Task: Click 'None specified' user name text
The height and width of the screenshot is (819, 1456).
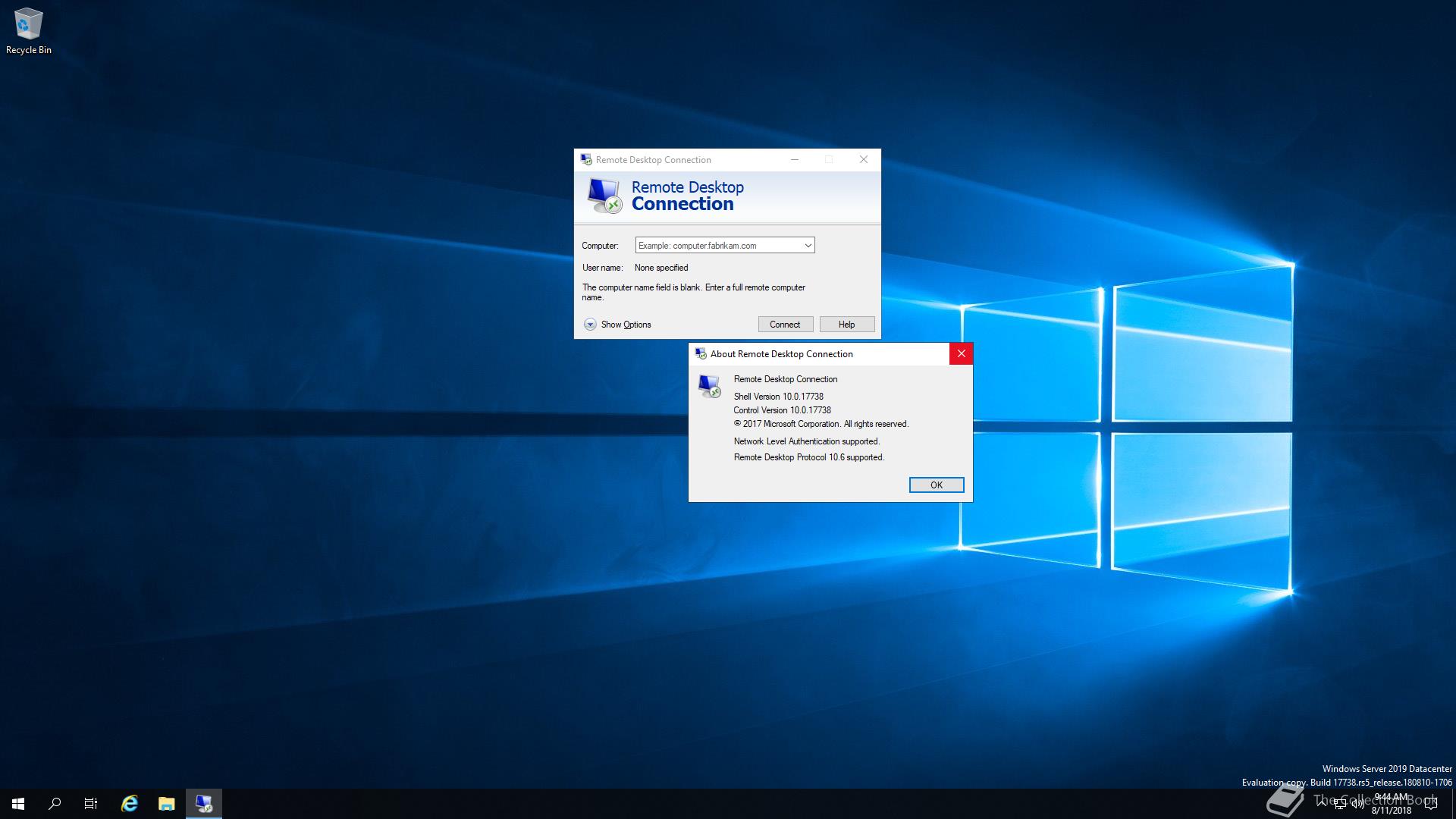Action: coord(661,268)
